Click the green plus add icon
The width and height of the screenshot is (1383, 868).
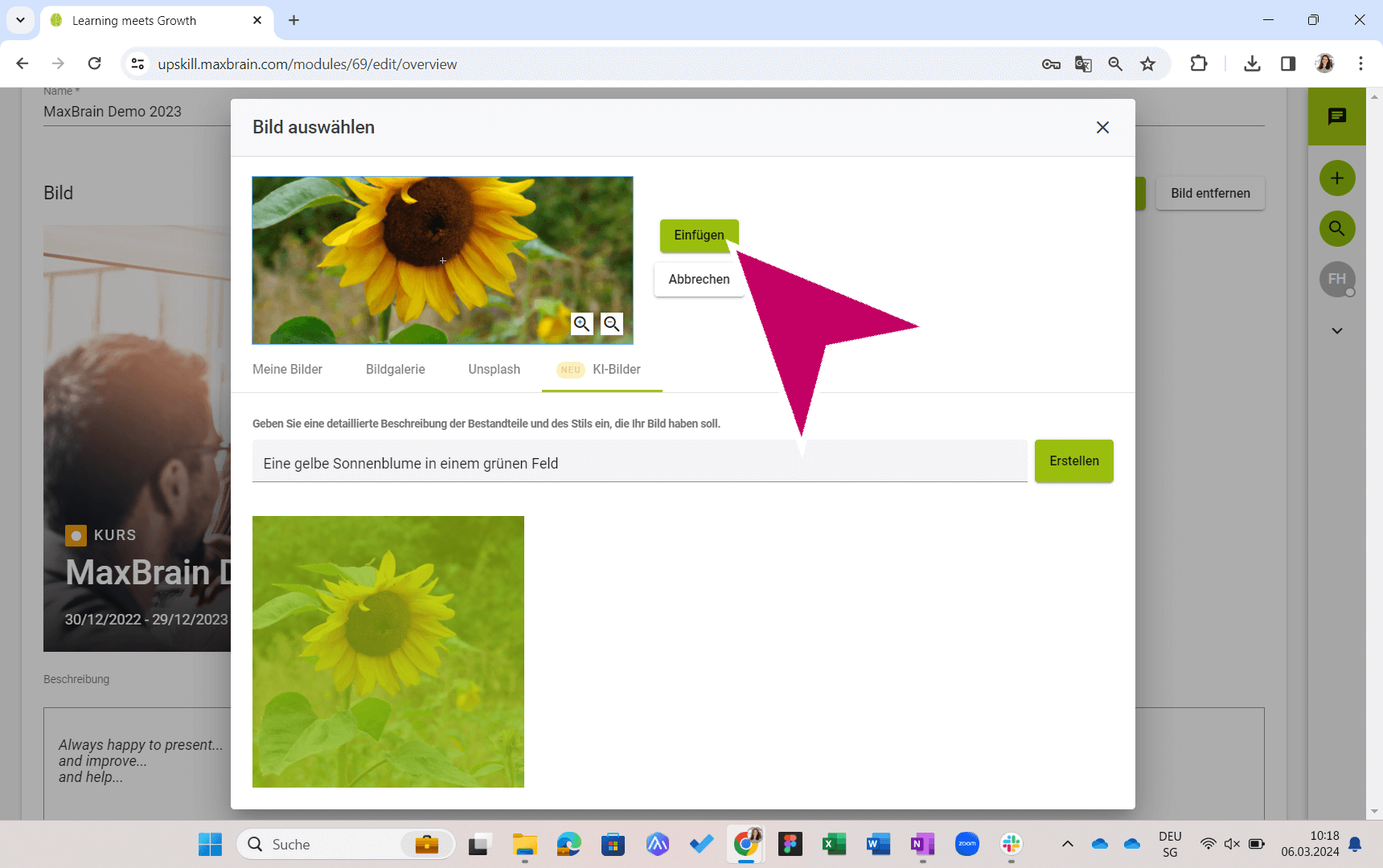[1337, 178]
